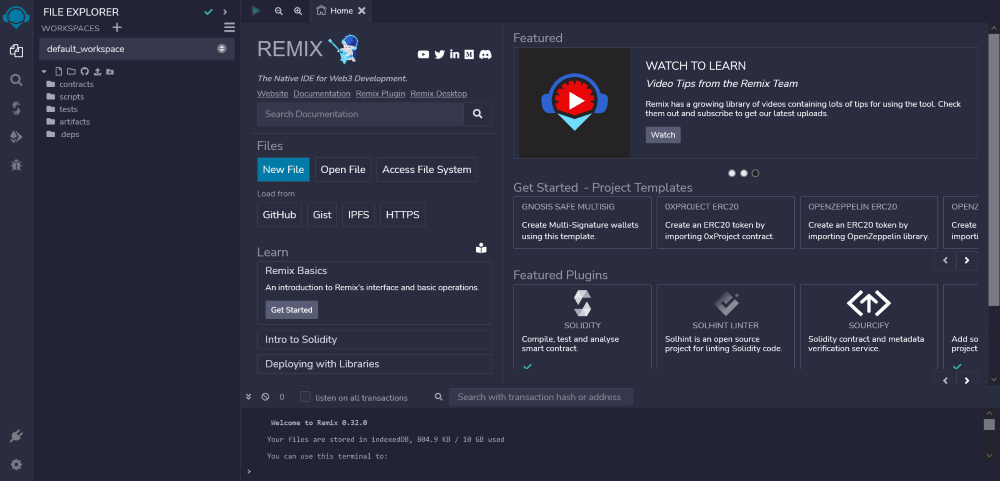Click the Watch button
This screenshot has height=481, width=1000.
(x=663, y=135)
